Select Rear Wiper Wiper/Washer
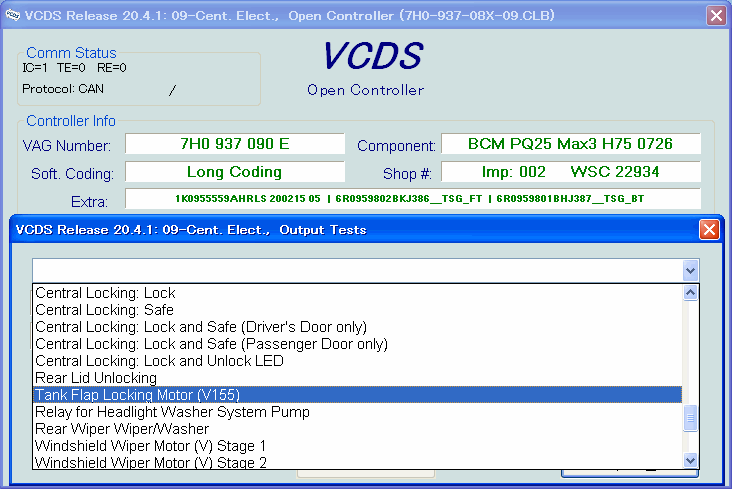Image resolution: width=732 pixels, height=489 pixels. pos(358,429)
